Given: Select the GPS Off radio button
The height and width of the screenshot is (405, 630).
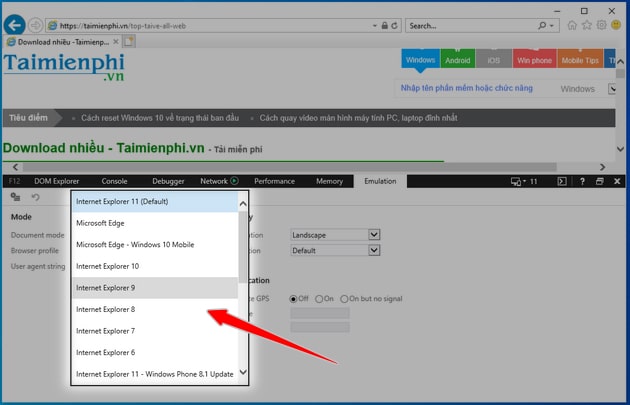Looking at the screenshot, I should tap(294, 299).
